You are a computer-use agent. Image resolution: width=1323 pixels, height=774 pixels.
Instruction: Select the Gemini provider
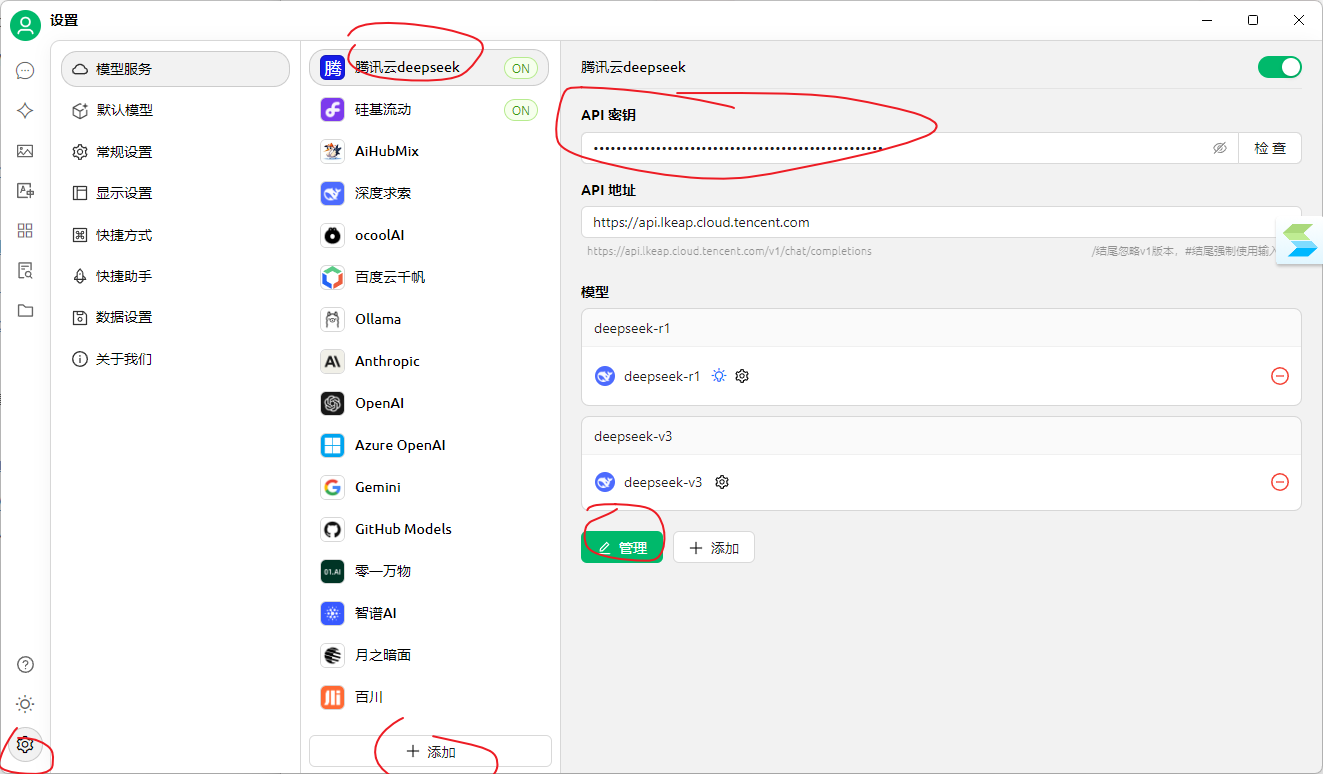pyautogui.click(x=429, y=487)
